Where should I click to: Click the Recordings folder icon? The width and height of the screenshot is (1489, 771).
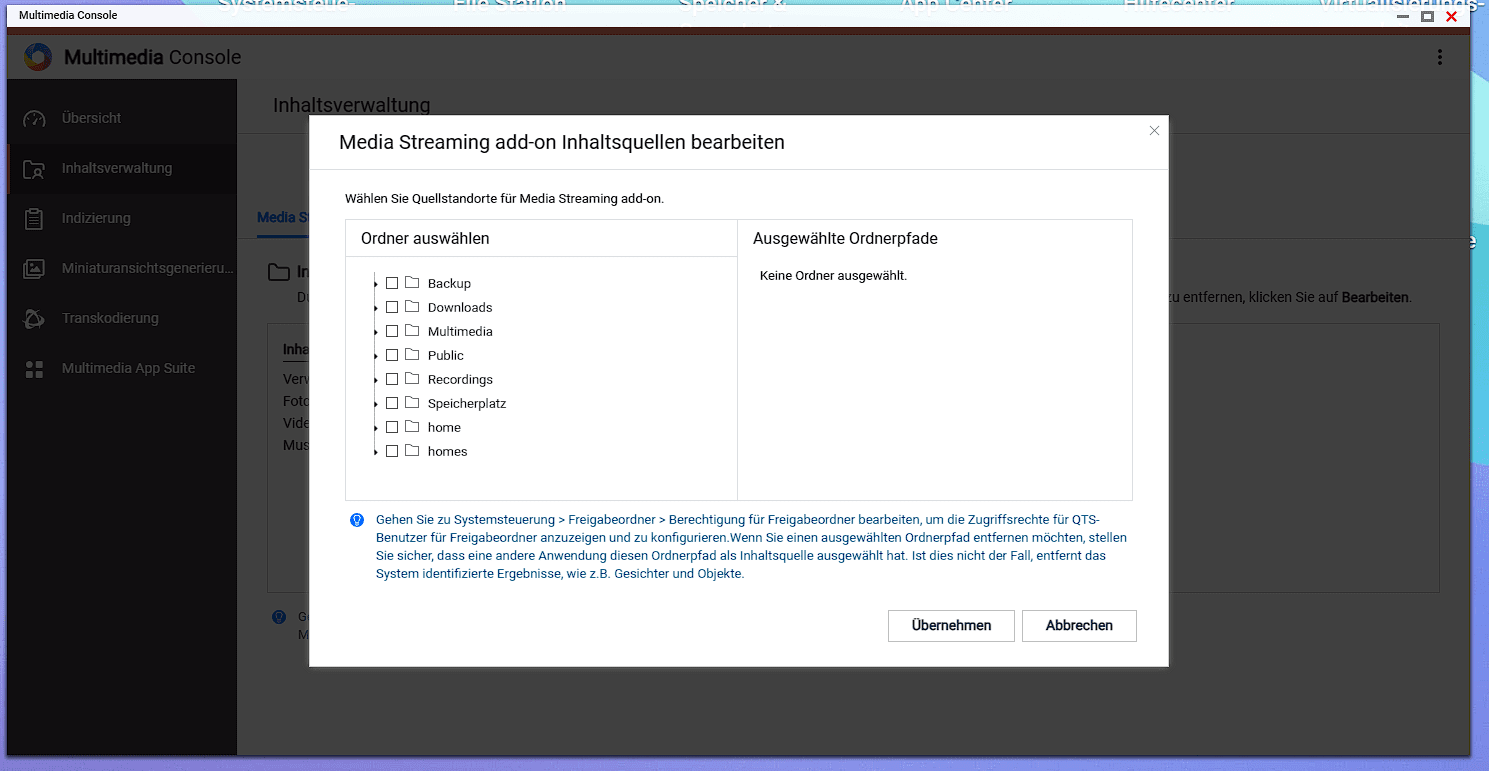pyautogui.click(x=412, y=378)
